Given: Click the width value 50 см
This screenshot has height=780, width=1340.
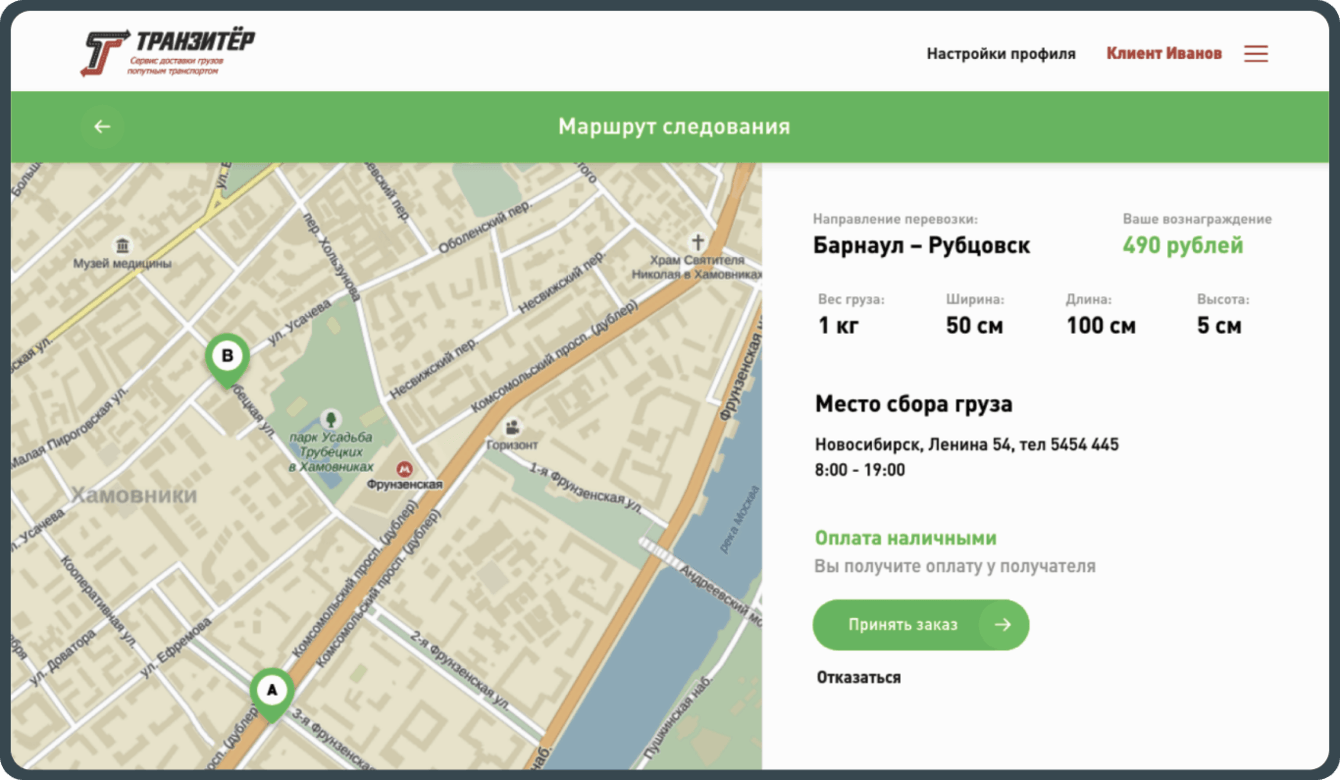Looking at the screenshot, I should (x=974, y=326).
